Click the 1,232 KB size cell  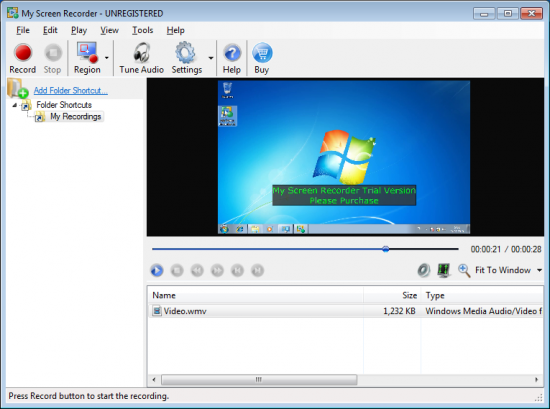[399, 311]
